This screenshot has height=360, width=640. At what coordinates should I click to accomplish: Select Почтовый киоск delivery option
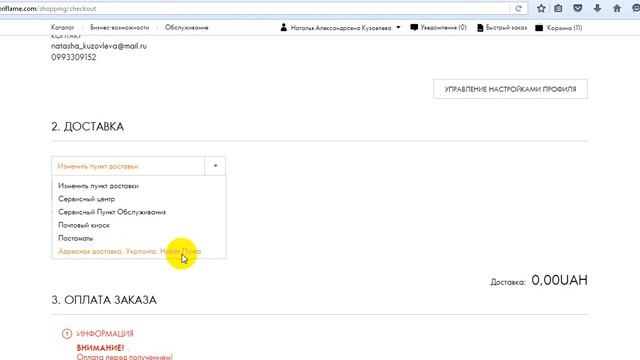pyautogui.click(x=84, y=225)
